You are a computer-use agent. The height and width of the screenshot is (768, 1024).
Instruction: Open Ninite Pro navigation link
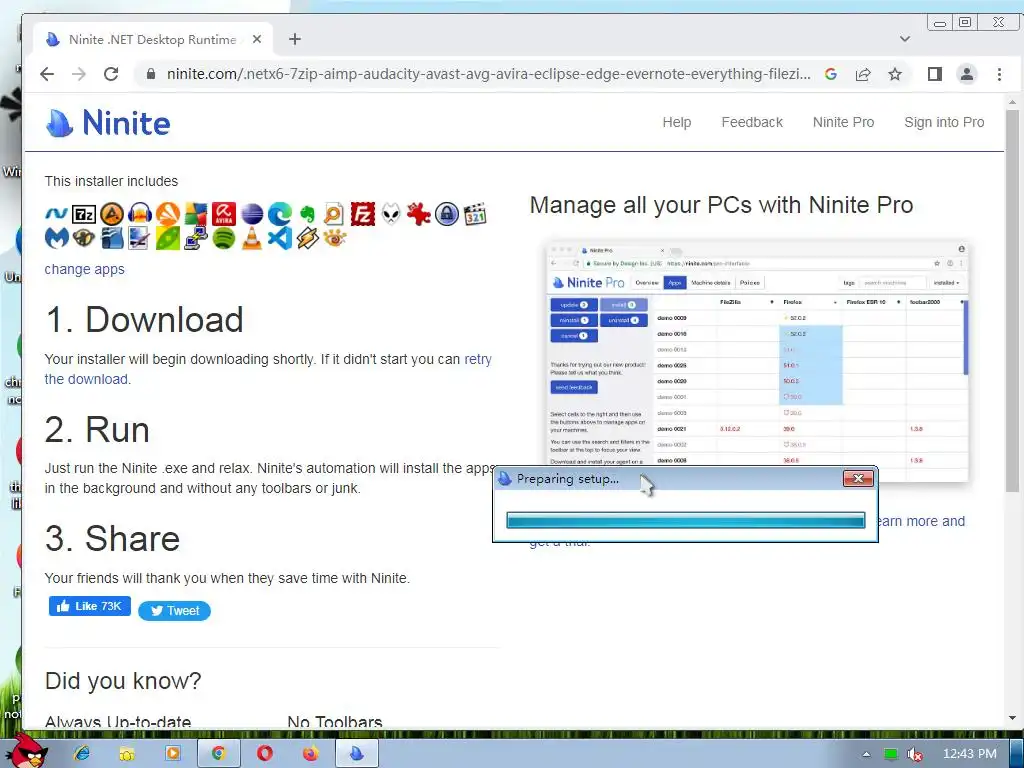(x=843, y=122)
